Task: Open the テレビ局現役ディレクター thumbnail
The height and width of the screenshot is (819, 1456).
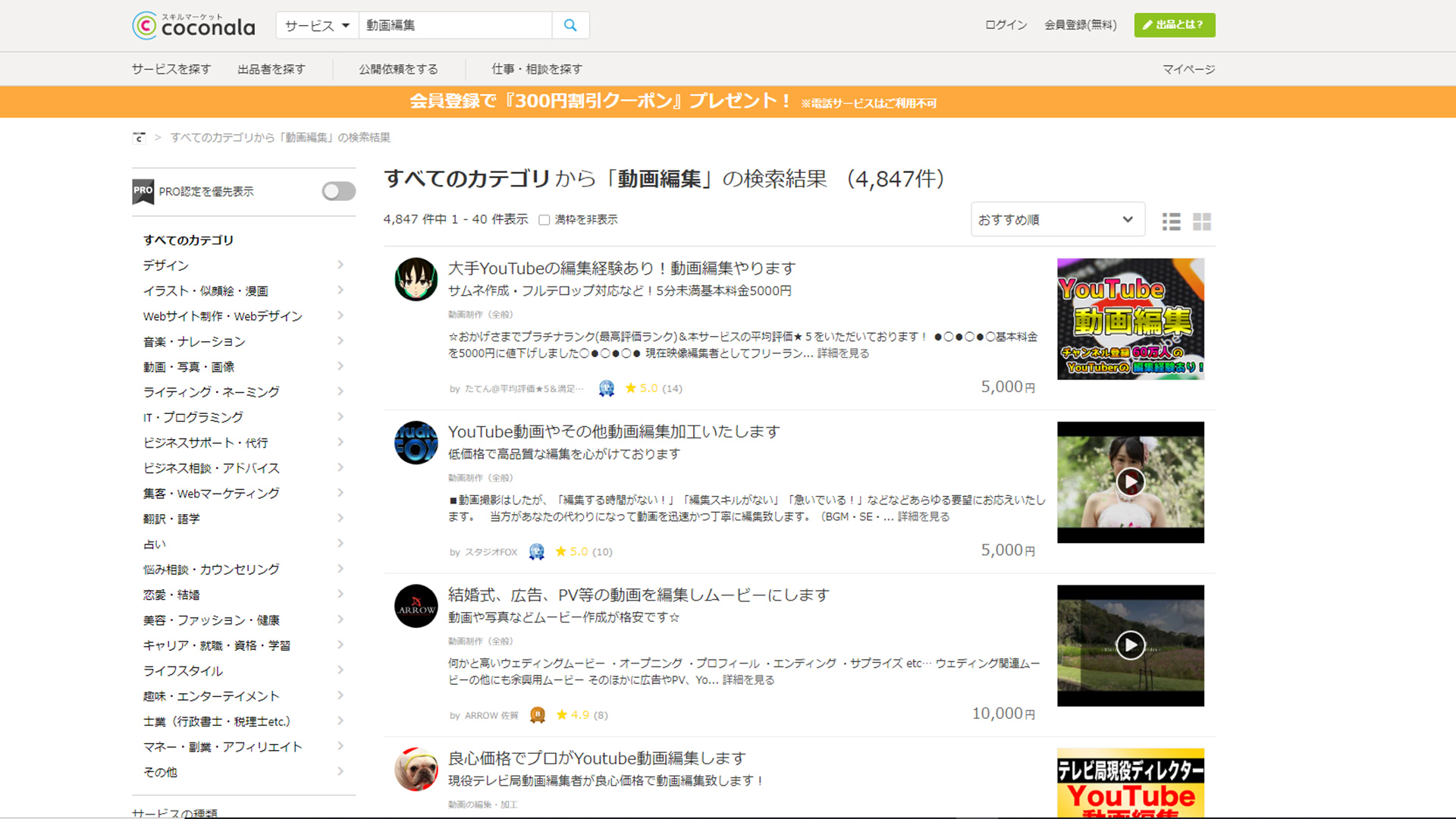Action: pyautogui.click(x=1130, y=783)
